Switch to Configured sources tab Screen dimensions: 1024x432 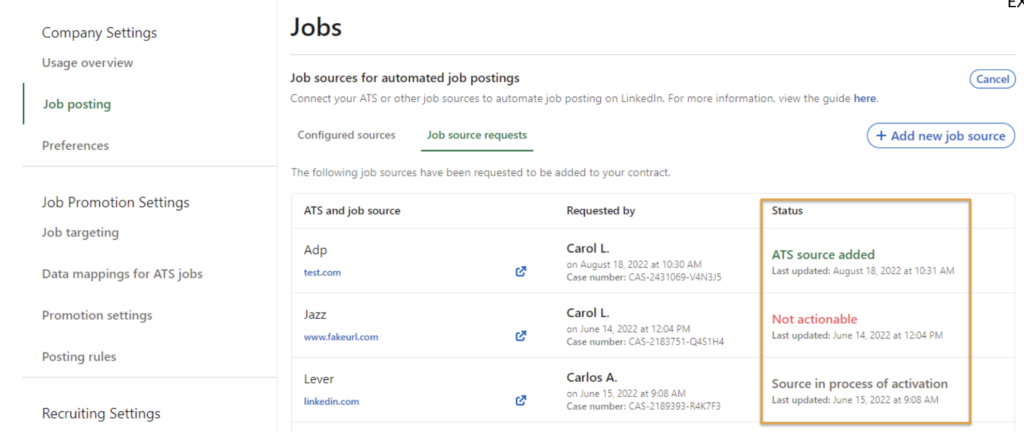pos(346,135)
